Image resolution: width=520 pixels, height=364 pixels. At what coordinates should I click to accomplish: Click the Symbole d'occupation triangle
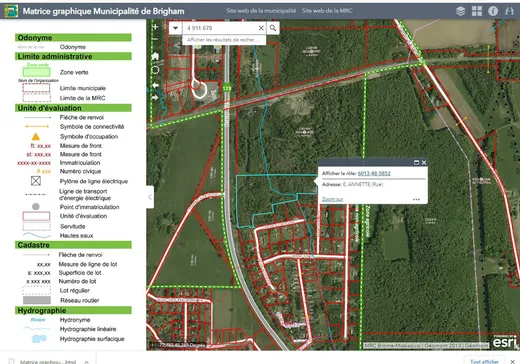coord(36,136)
